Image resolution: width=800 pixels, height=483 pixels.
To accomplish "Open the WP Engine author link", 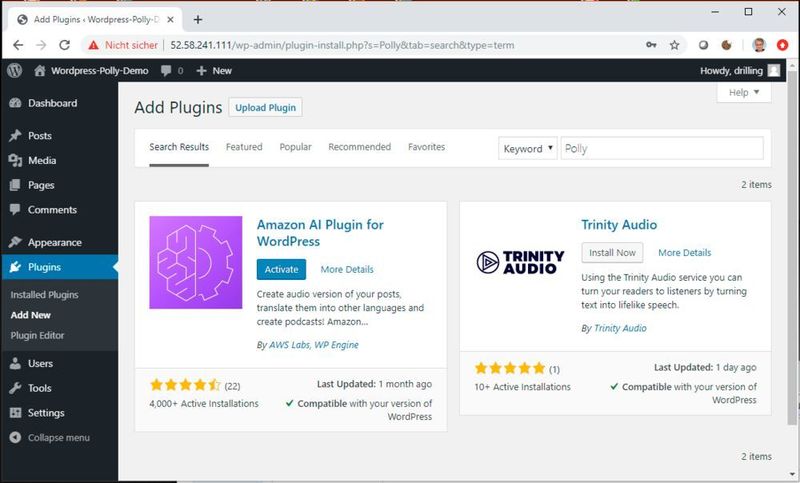I will (x=336, y=345).
